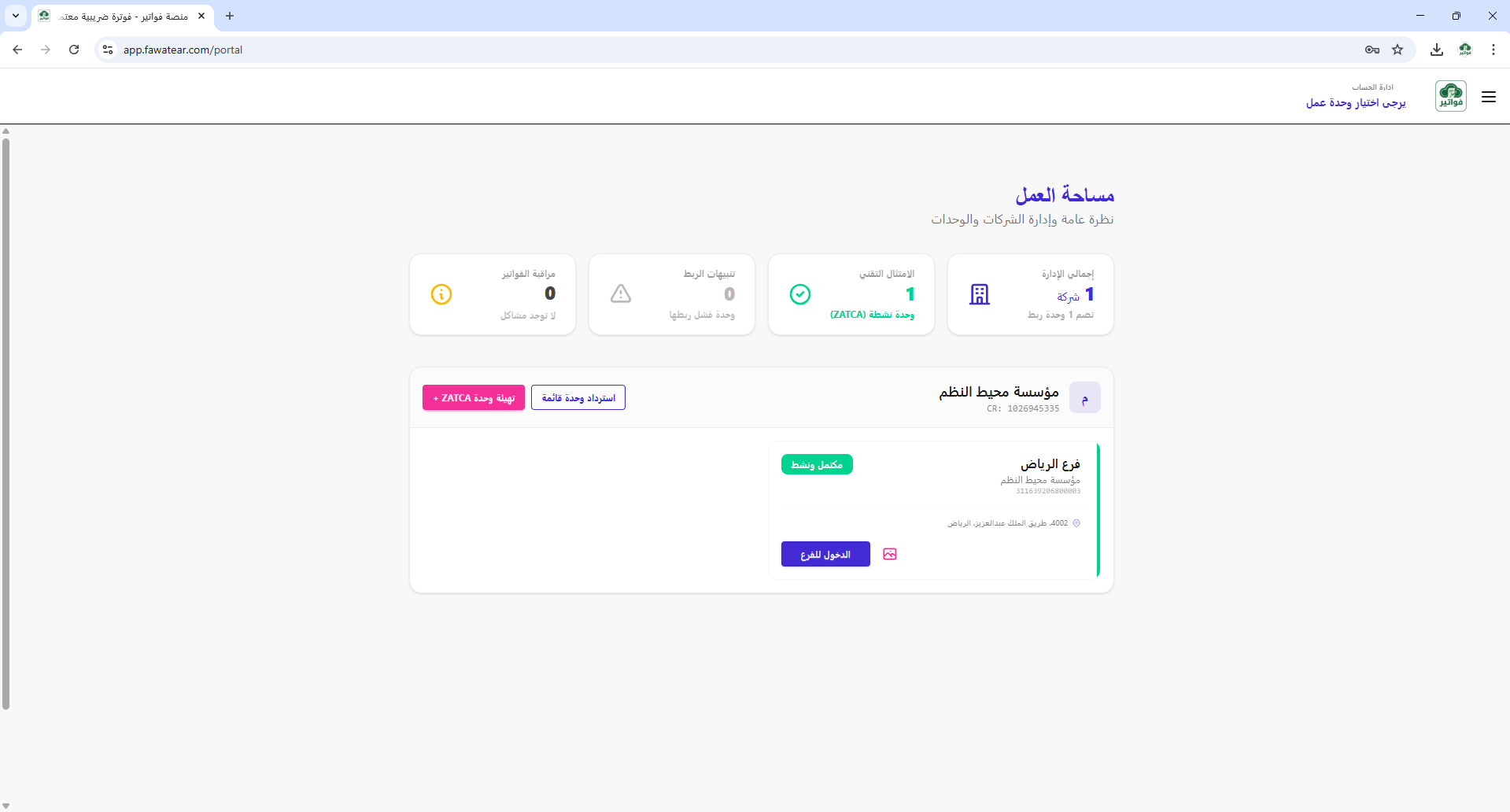The height and width of the screenshot is (812, 1510).
Task: Click the green checkmark icon in the الامتثال التقني card
Action: [x=800, y=294]
